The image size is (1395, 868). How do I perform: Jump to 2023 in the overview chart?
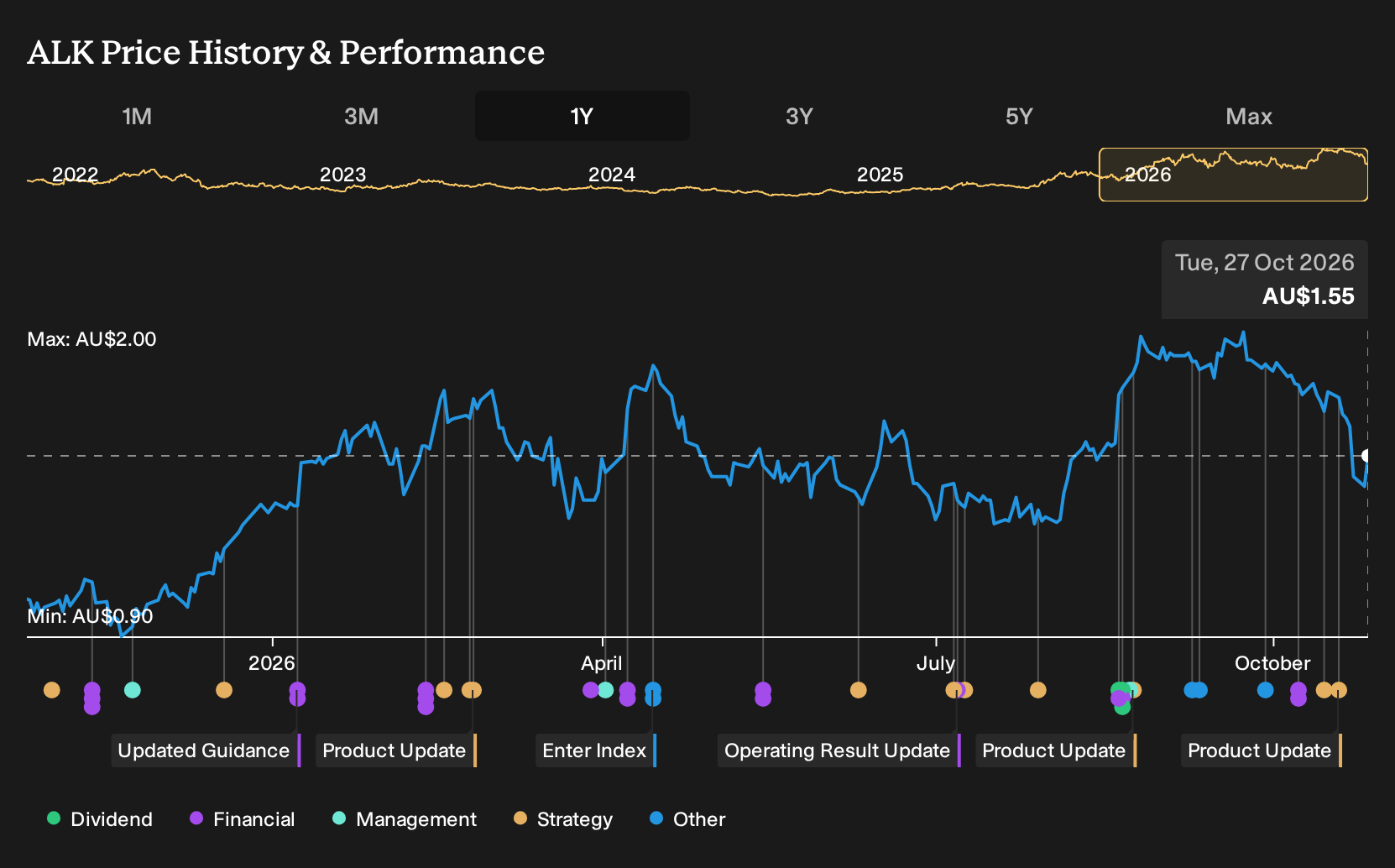click(x=343, y=175)
